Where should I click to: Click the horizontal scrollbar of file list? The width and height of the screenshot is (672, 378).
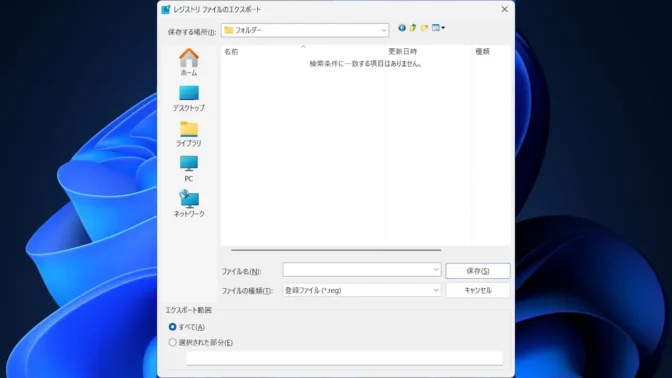pyautogui.click(x=336, y=250)
